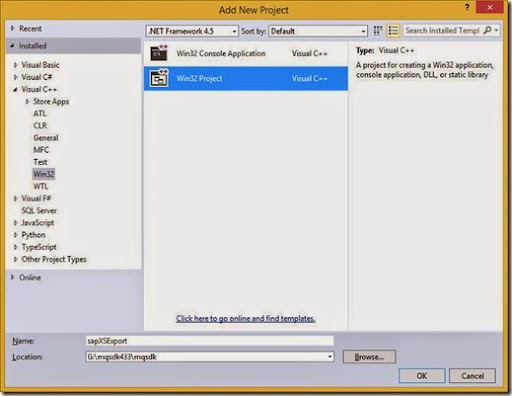Screen dimensions: 512x396
Task: Open the .NET Framework 4.5 dropdown
Action: (192, 31)
